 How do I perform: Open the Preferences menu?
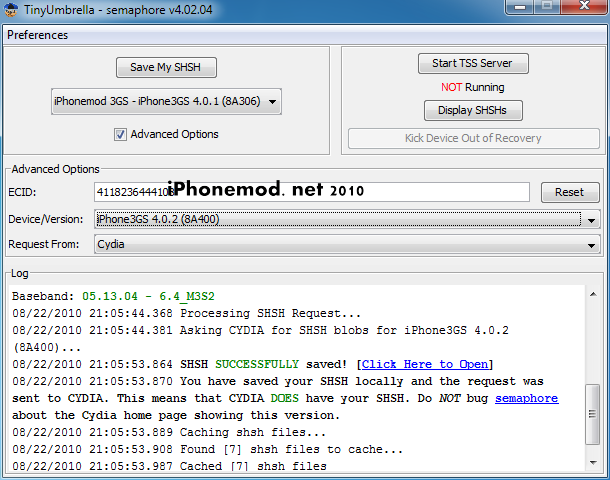pyautogui.click(x=37, y=35)
